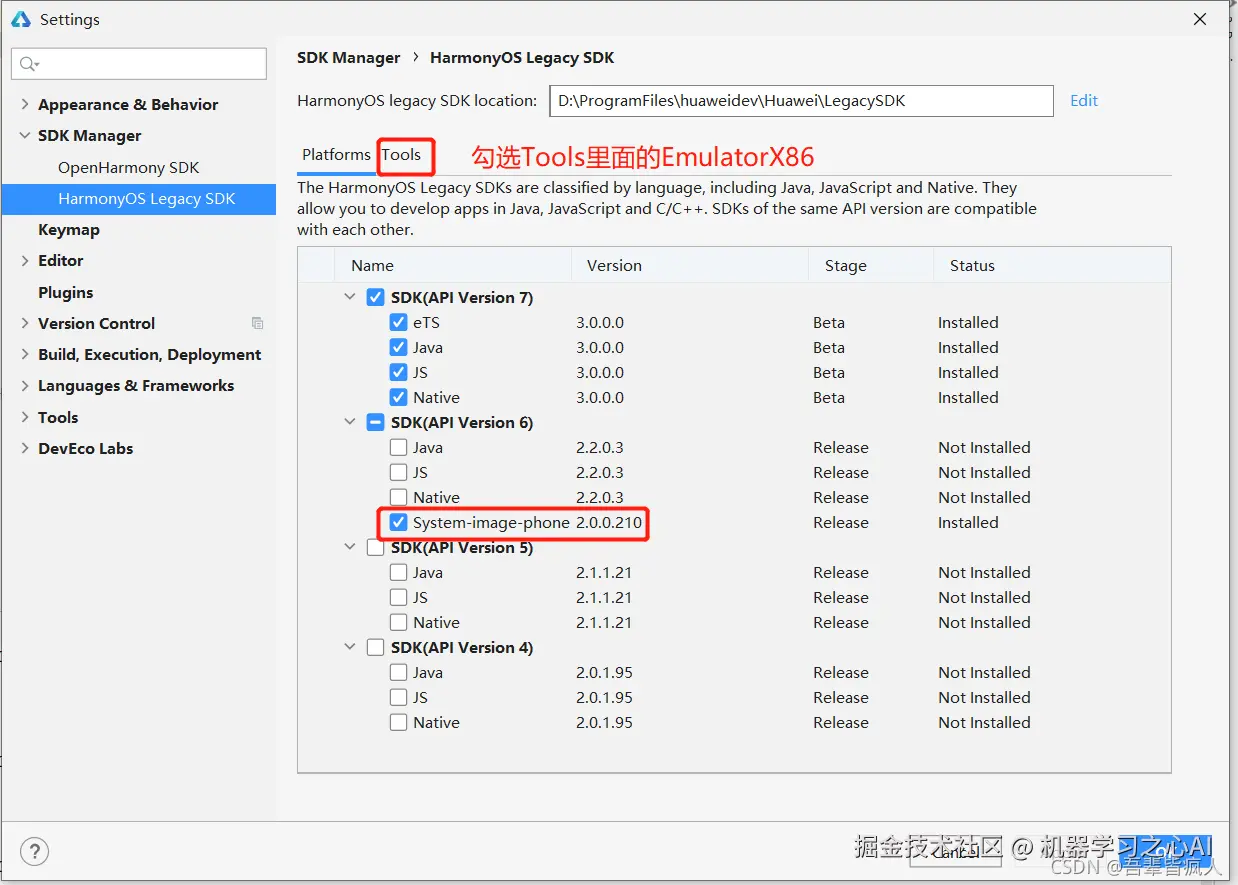Click Release stage in System-image-phone row

841,522
